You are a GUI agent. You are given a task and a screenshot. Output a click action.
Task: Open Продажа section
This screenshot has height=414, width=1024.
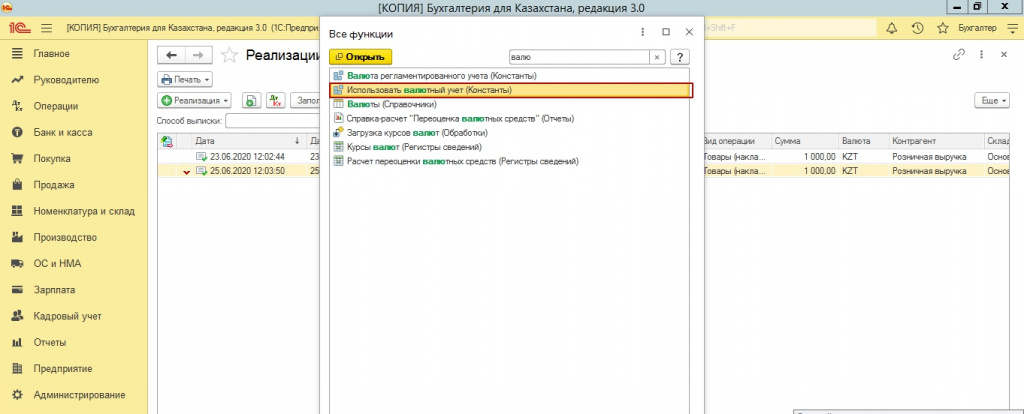[x=54, y=185]
